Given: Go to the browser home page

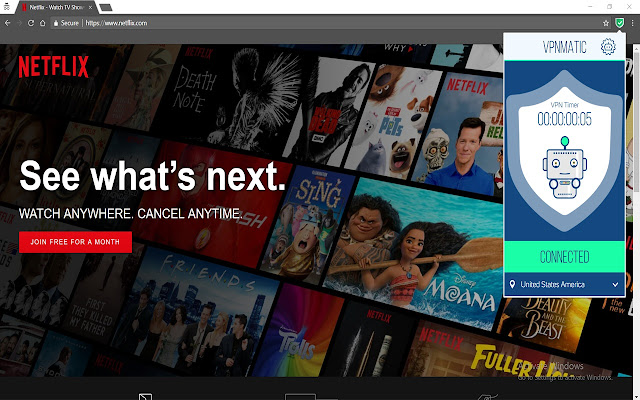Looking at the screenshot, I should pyautogui.click(x=42, y=23).
